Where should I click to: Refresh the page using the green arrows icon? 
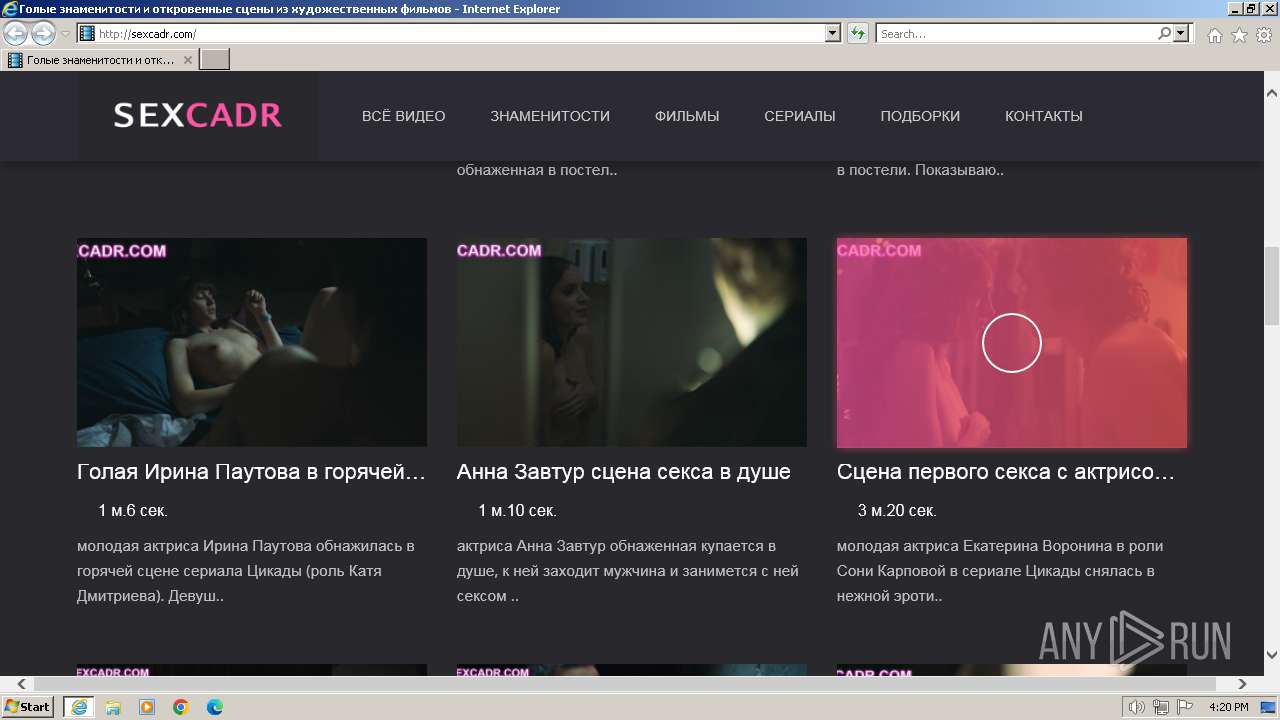858,34
